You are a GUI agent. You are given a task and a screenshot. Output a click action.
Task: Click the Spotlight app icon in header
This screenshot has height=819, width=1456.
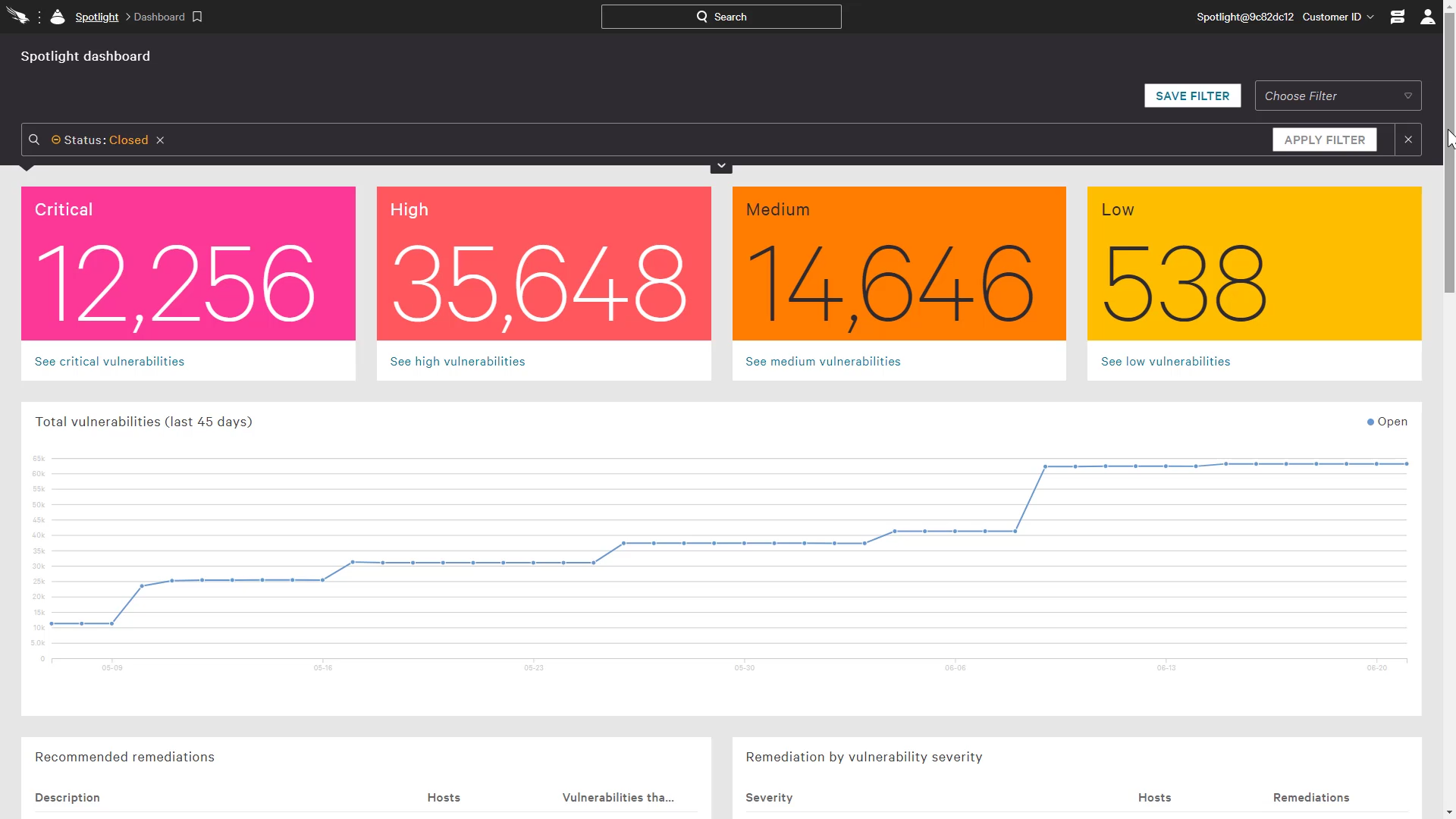coord(58,17)
